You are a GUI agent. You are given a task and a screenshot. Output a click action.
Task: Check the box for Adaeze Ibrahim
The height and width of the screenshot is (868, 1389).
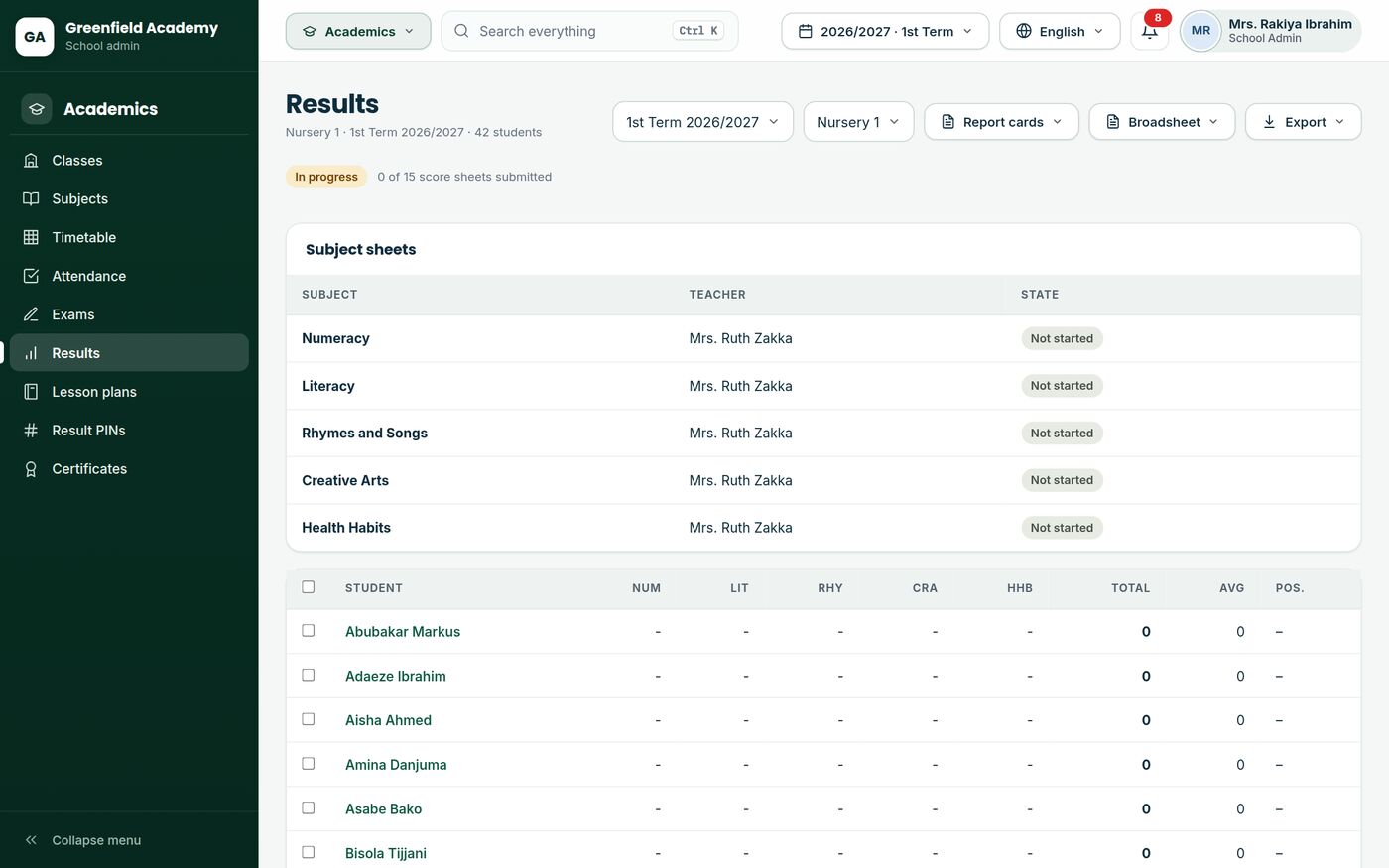[x=309, y=676]
